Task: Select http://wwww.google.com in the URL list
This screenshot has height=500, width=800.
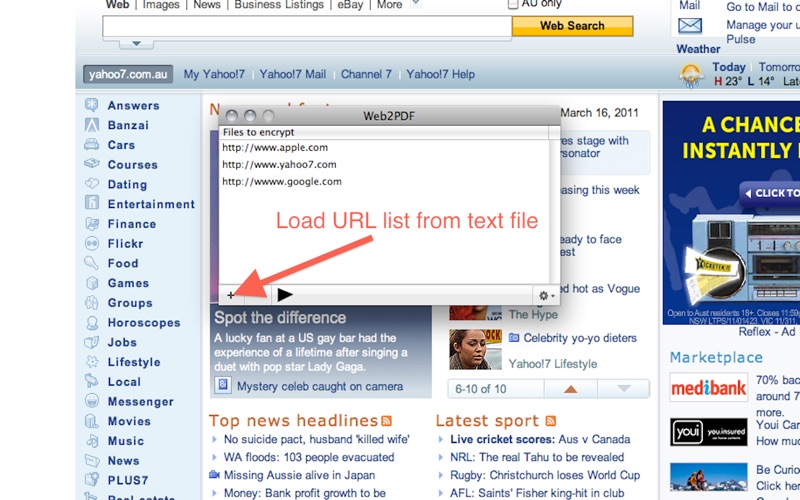Action: pyautogui.click(x=282, y=181)
